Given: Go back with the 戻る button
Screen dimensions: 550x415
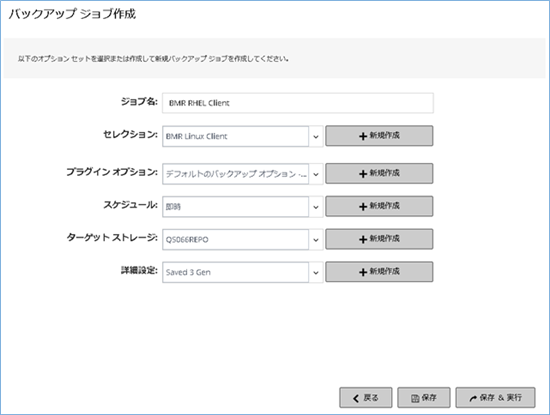Looking at the screenshot, I should pyautogui.click(x=366, y=397).
